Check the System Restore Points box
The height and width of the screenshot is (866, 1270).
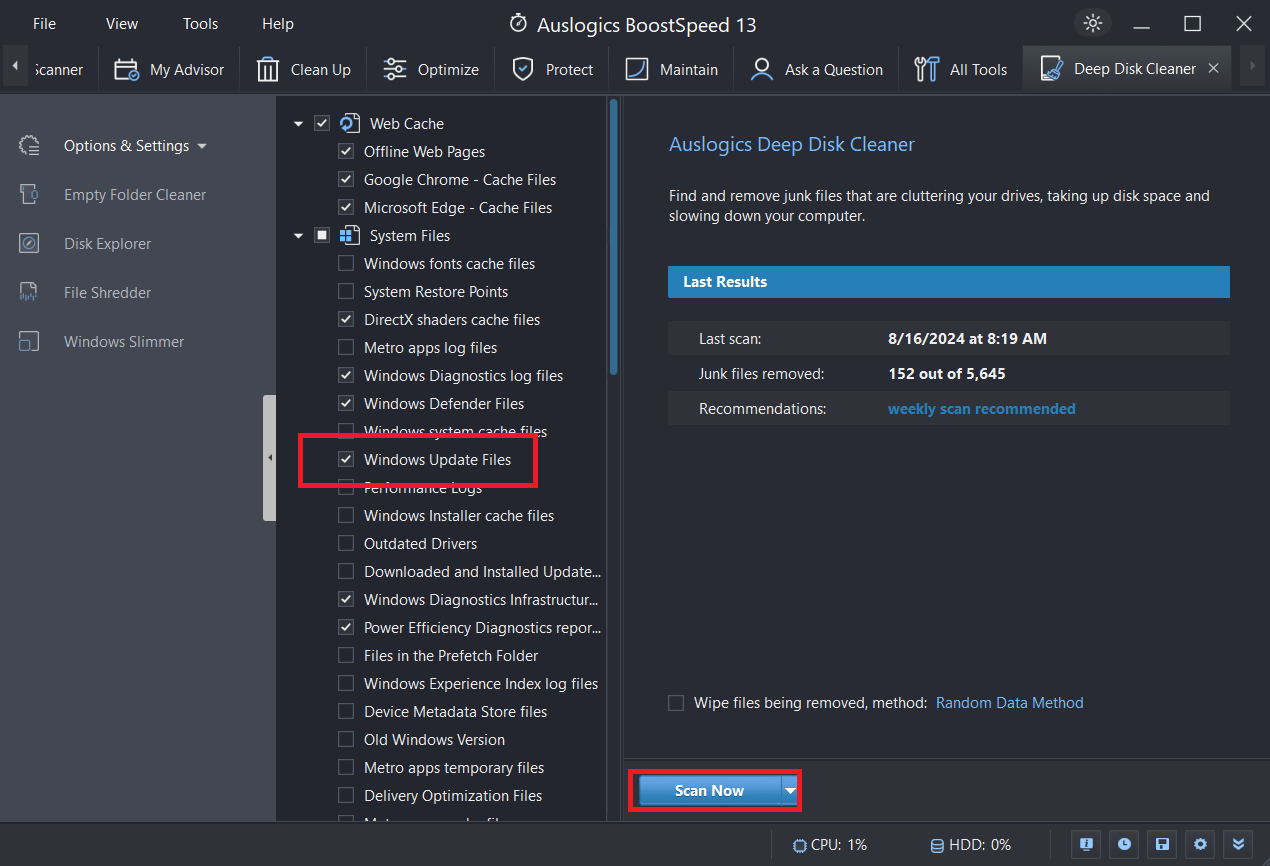[346, 291]
